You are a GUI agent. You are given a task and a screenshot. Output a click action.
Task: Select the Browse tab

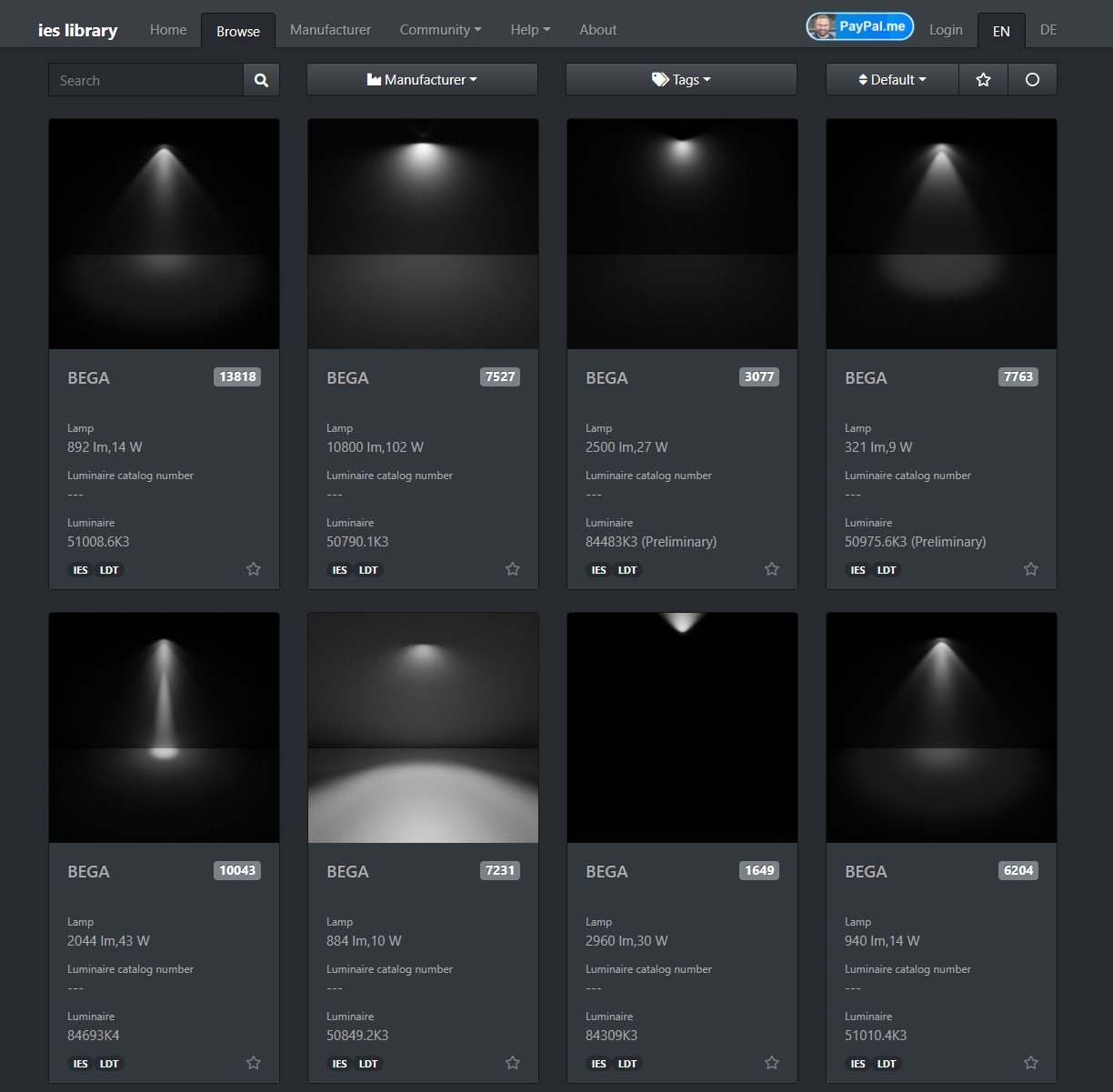click(x=238, y=31)
